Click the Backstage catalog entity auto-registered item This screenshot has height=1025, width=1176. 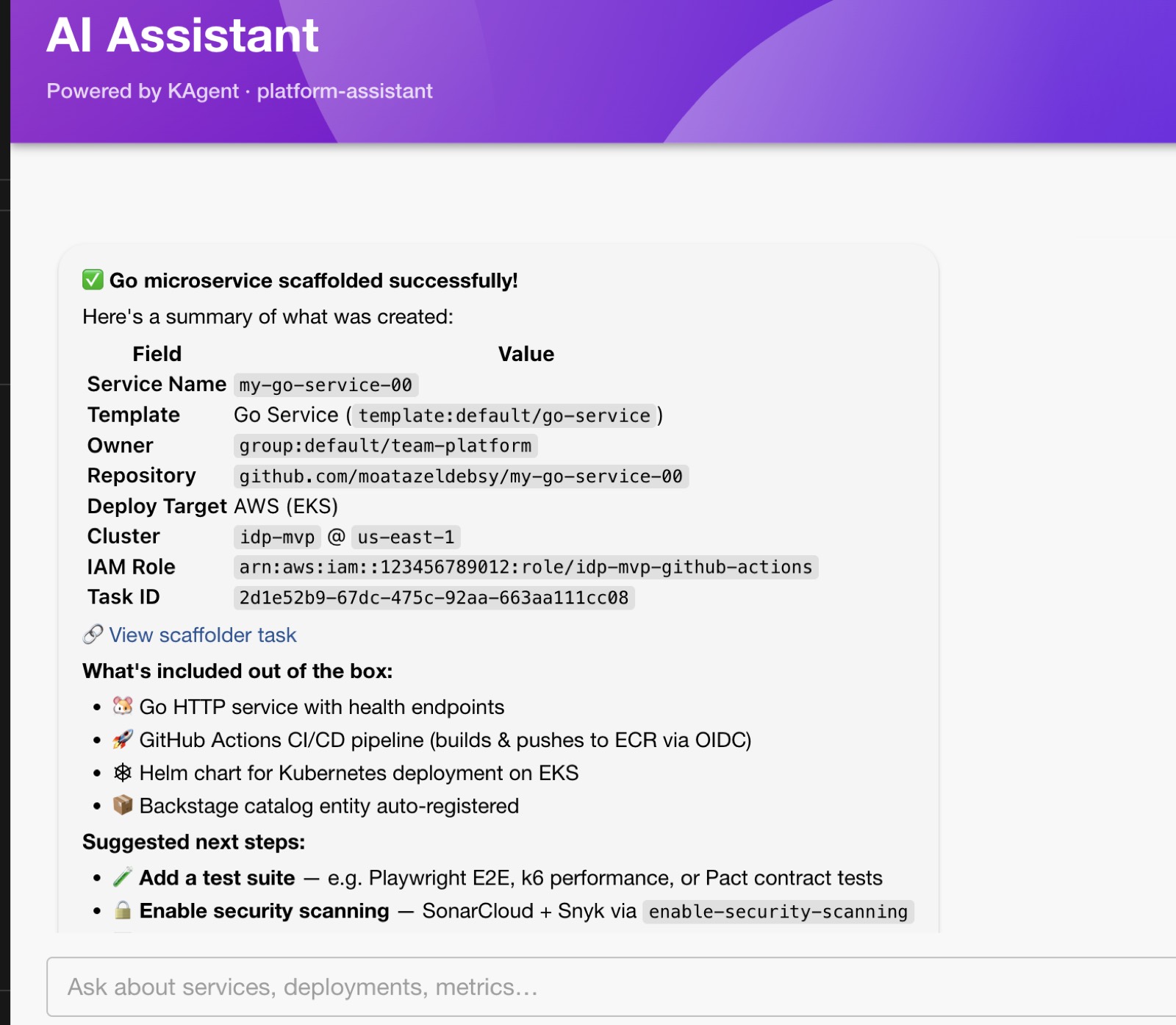click(329, 806)
